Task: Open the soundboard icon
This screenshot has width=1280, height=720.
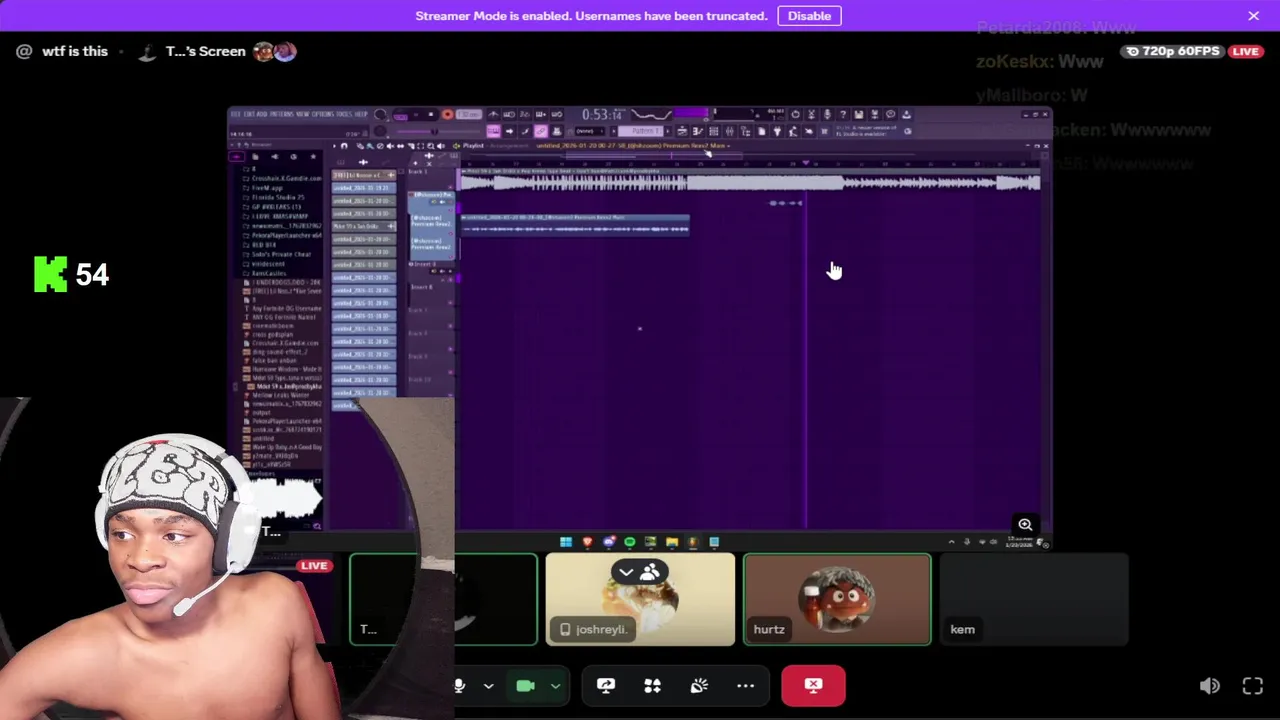Action: pyautogui.click(x=699, y=686)
